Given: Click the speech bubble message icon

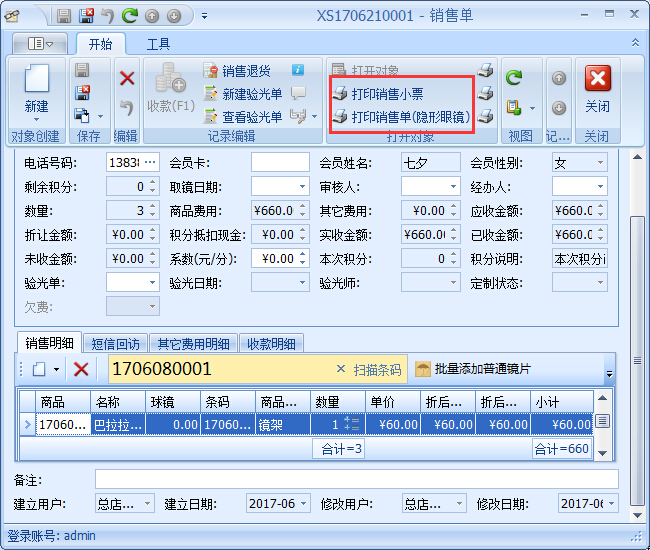Looking at the screenshot, I should (298, 93).
